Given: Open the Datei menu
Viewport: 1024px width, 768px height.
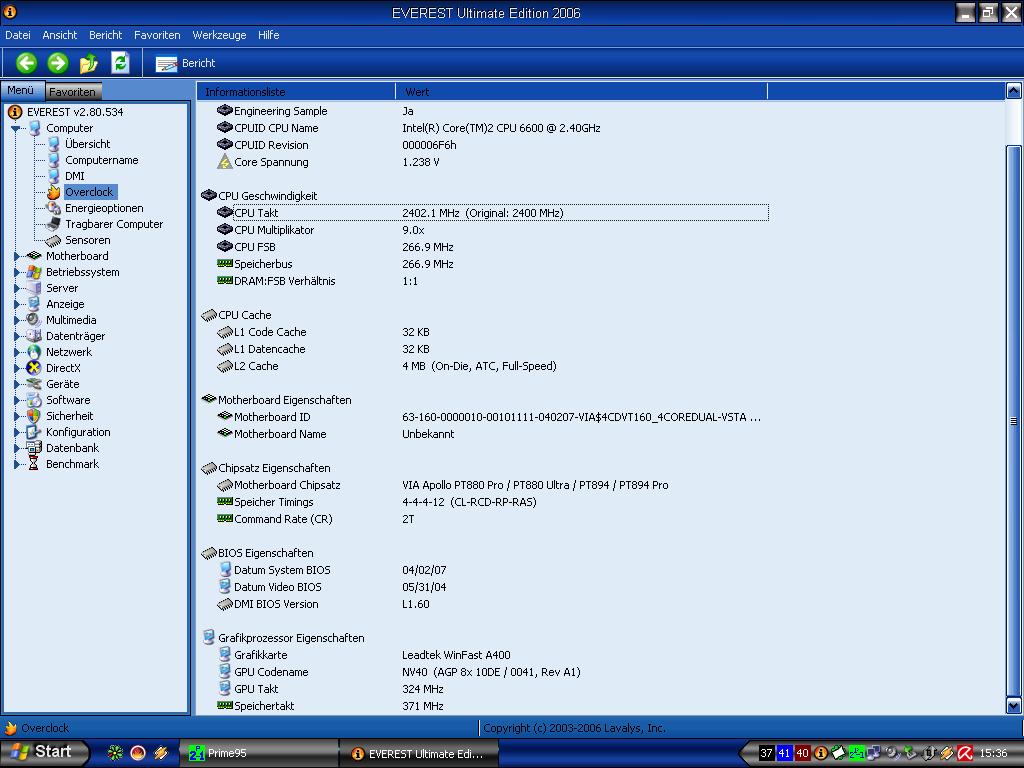Looking at the screenshot, I should click(18, 35).
